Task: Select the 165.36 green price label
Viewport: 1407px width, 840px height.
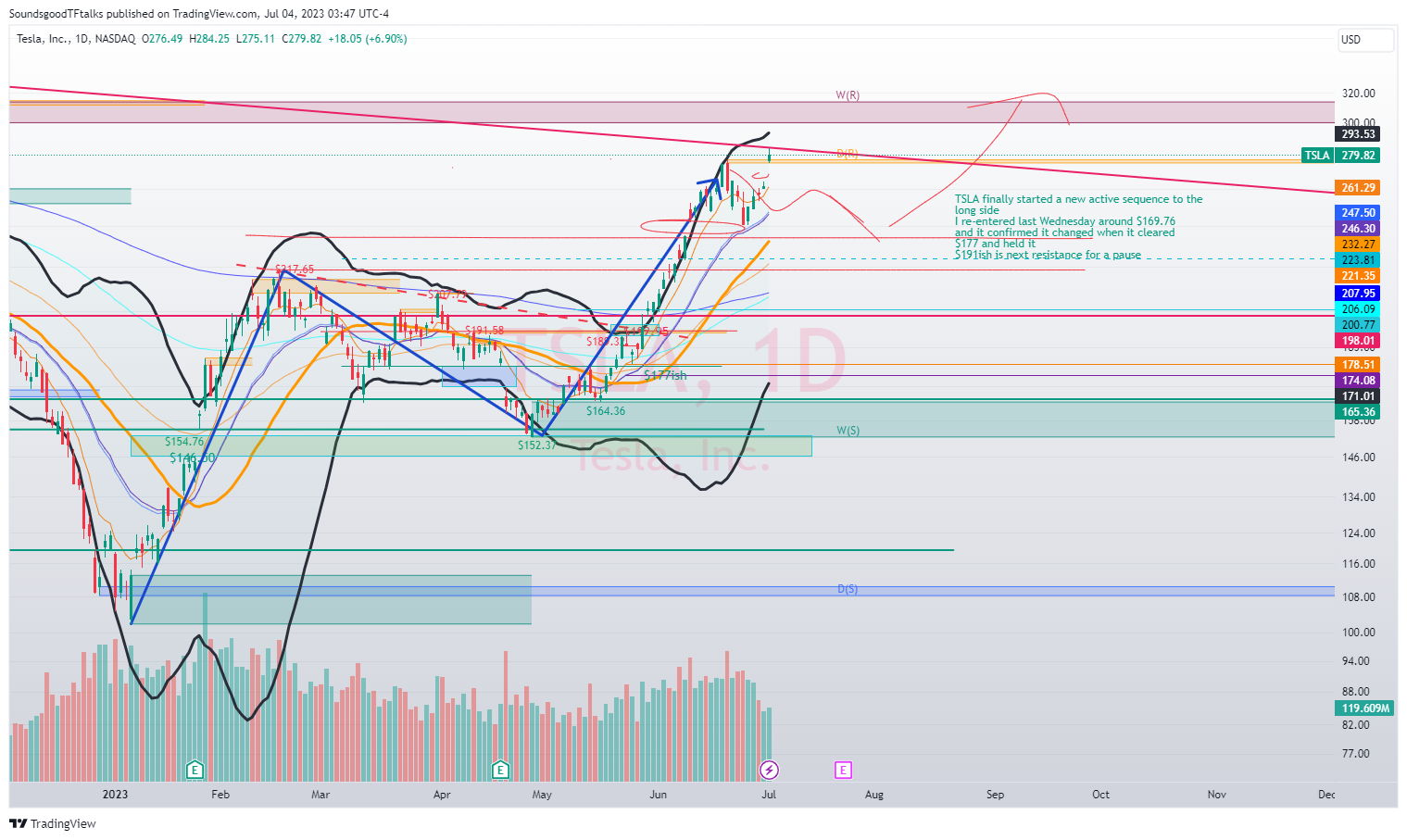Action: pyautogui.click(x=1358, y=412)
